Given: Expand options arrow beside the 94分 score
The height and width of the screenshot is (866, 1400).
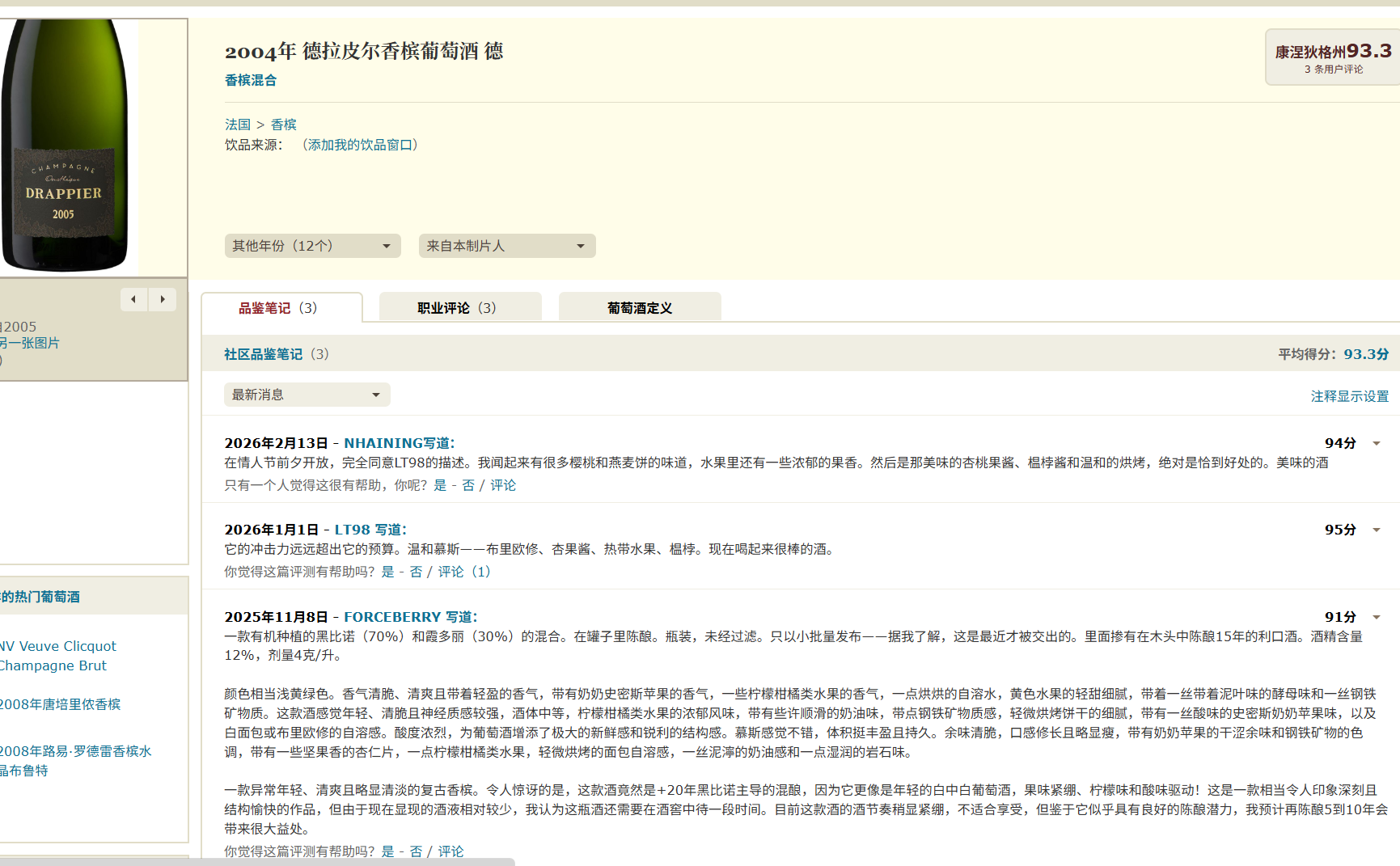Looking at the screenshot, I should 1376,443.
